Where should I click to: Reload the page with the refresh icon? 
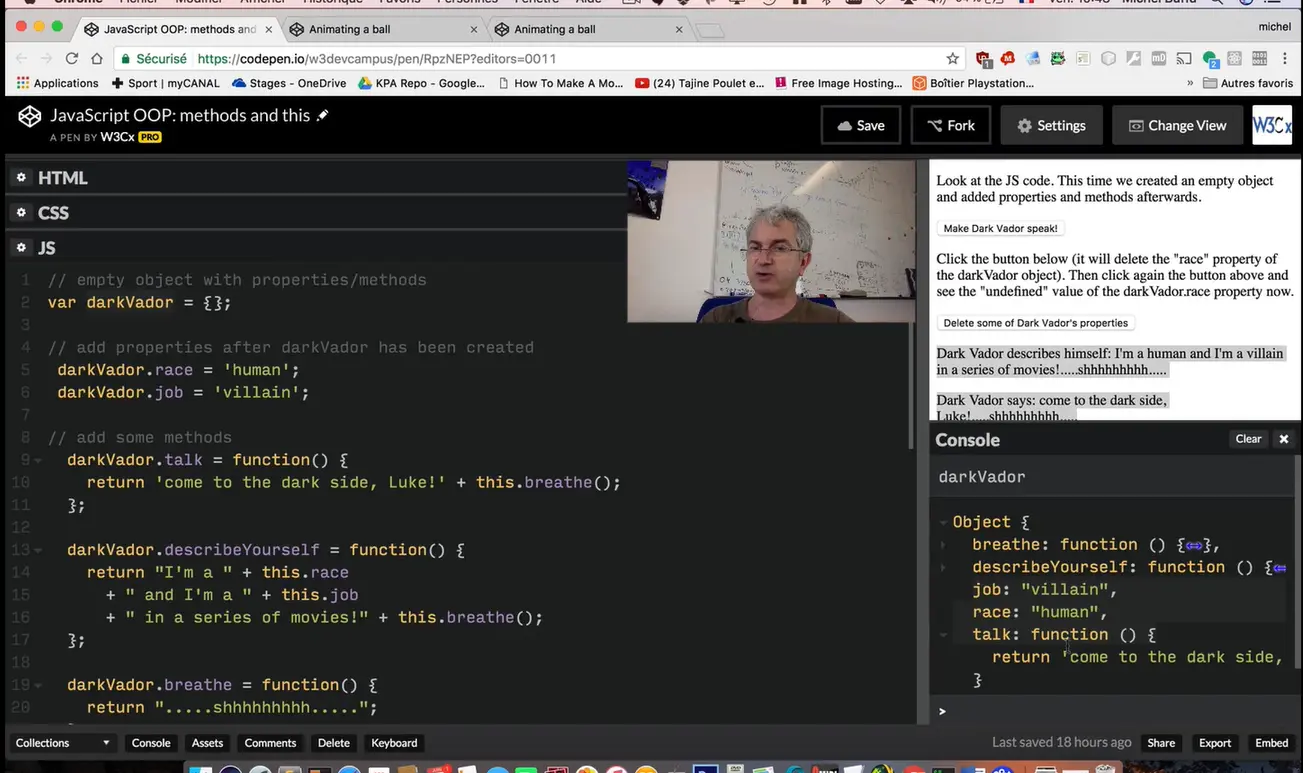[72, 58]
